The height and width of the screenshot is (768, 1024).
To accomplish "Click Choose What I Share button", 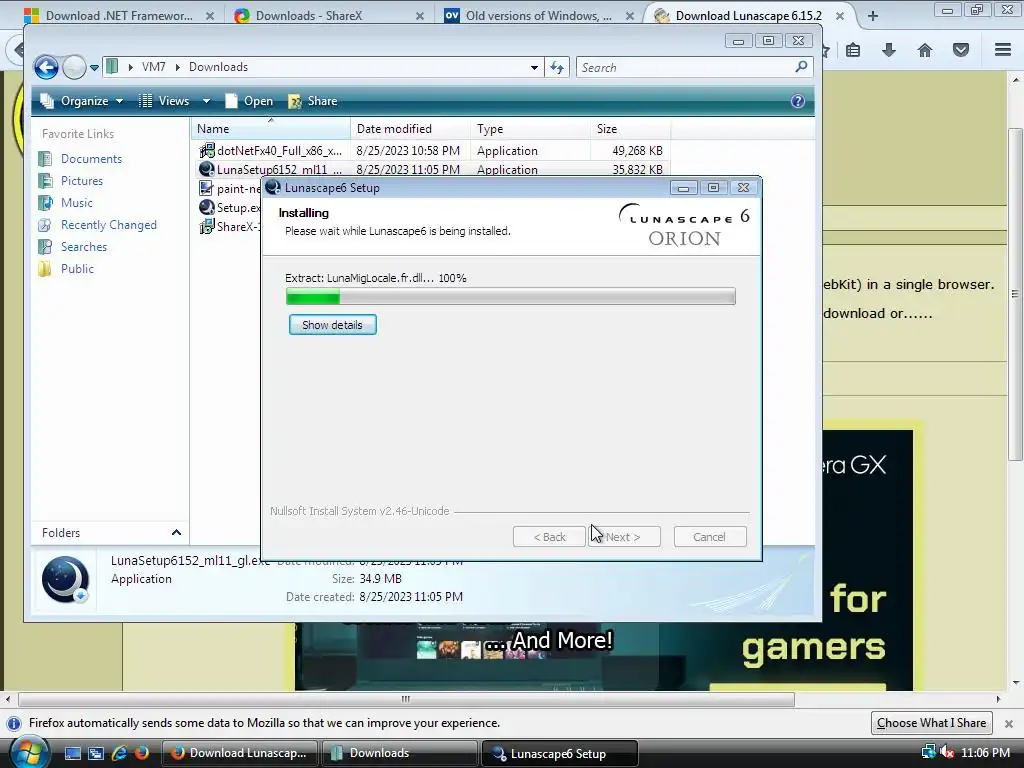I will coord(931,723).
